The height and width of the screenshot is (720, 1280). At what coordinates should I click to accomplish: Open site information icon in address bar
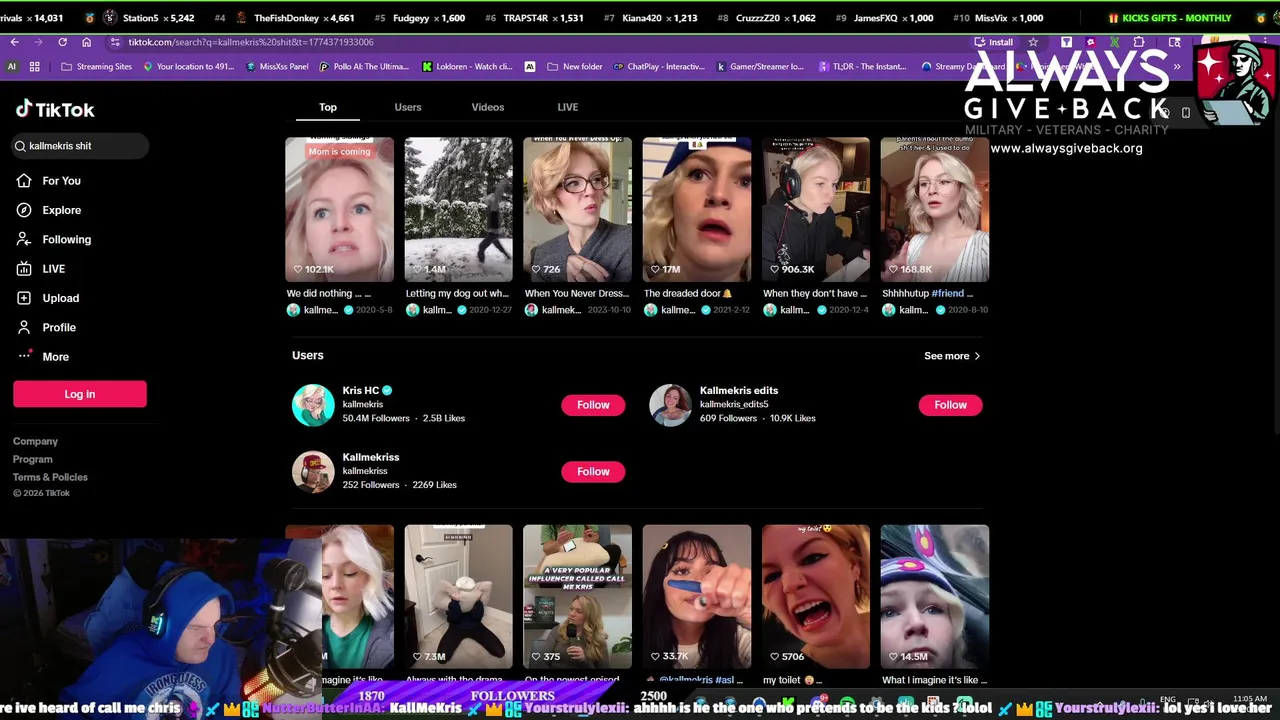(115, 42)
